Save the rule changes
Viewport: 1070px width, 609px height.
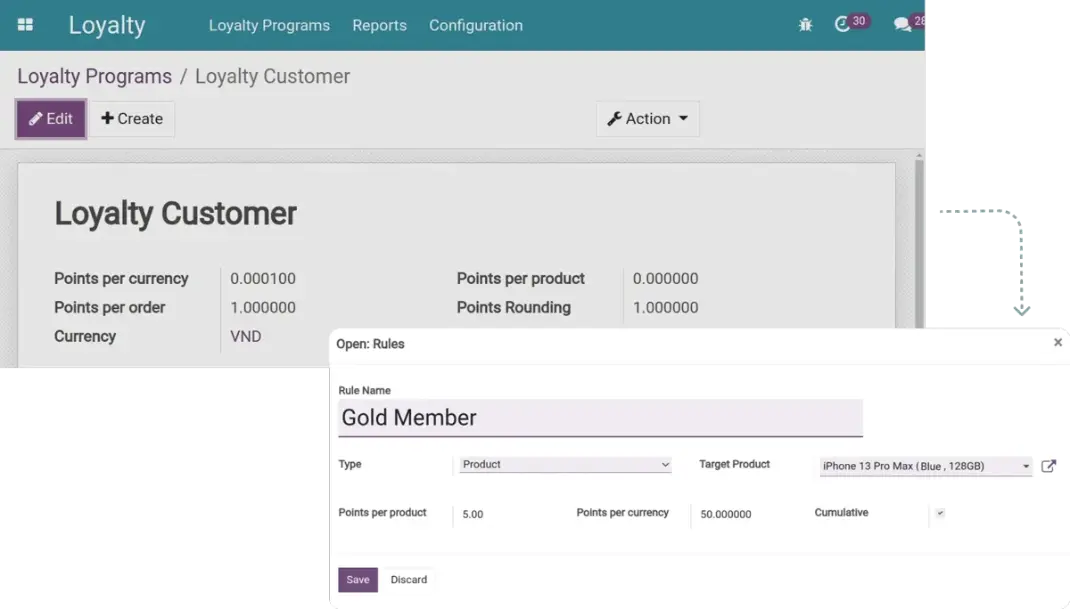[x=358, y=580]
